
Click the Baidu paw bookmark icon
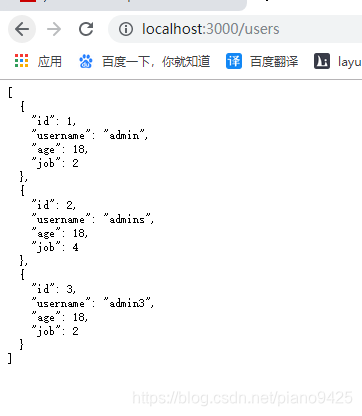pyautogui.click(x=86, y=61)
